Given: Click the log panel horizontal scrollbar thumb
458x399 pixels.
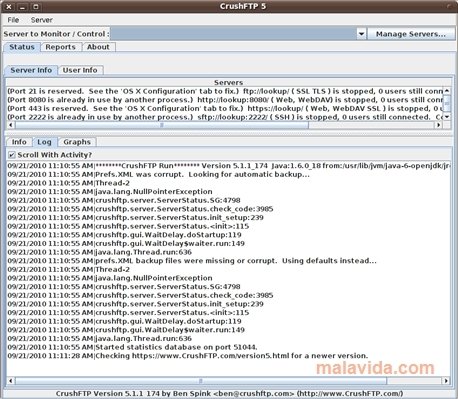Looking at the screenshot, I should (x=201, y=381).
